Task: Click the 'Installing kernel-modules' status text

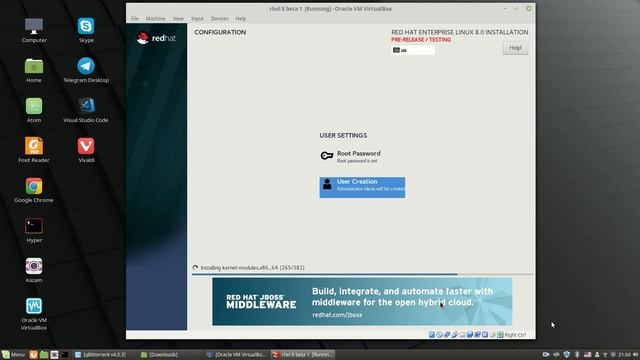Action: tap(252, 268)
